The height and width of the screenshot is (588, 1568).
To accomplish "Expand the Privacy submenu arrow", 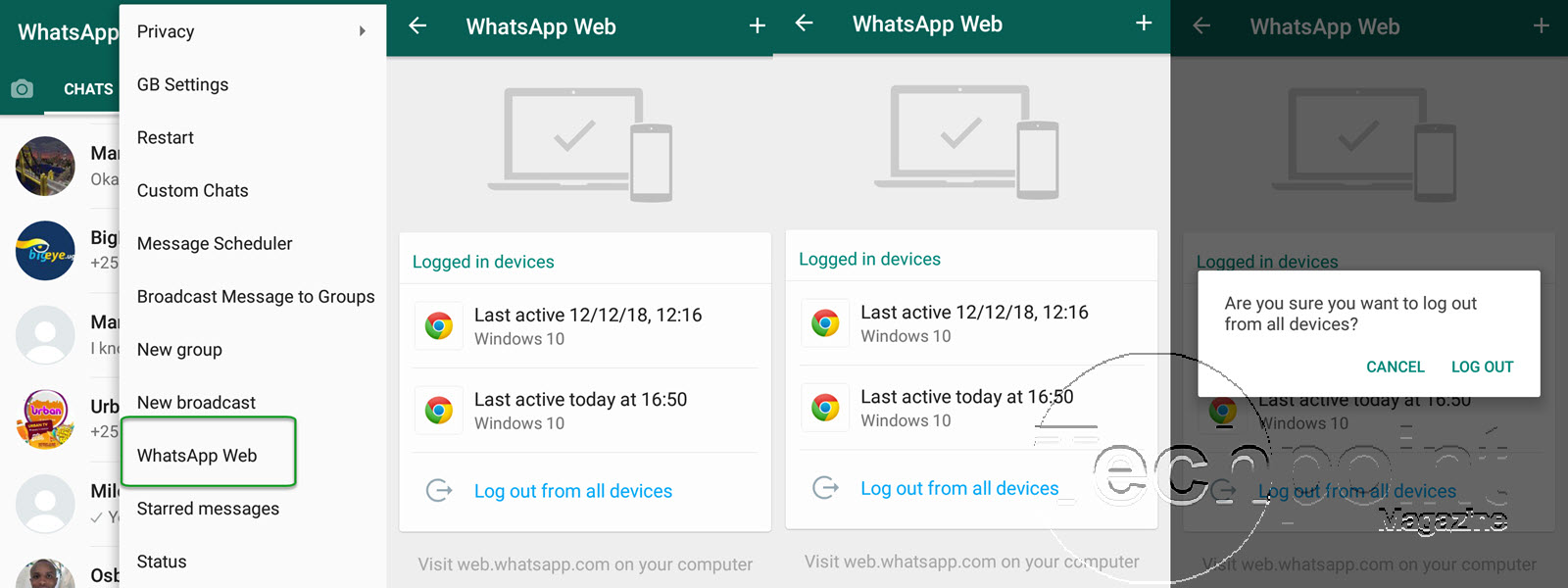I will [363, 31].
